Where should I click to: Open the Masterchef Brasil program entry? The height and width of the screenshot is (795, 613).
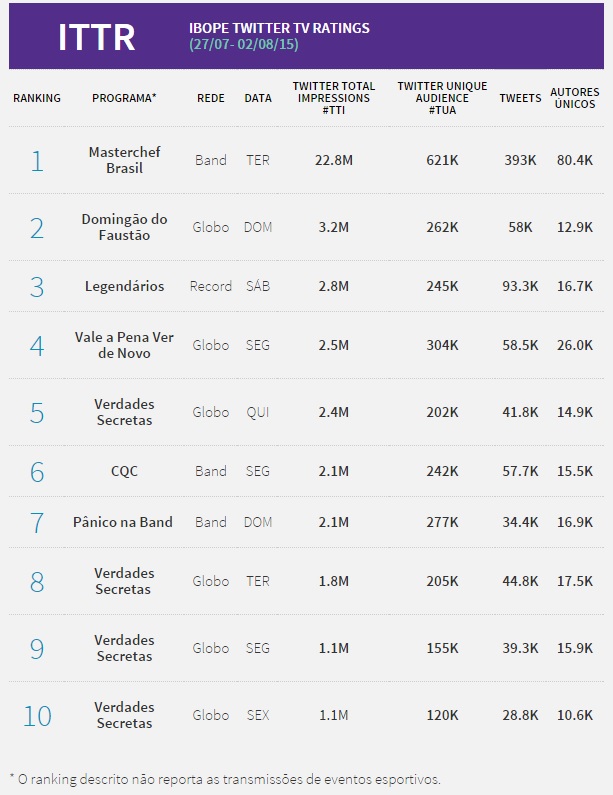tap(124, 160)
